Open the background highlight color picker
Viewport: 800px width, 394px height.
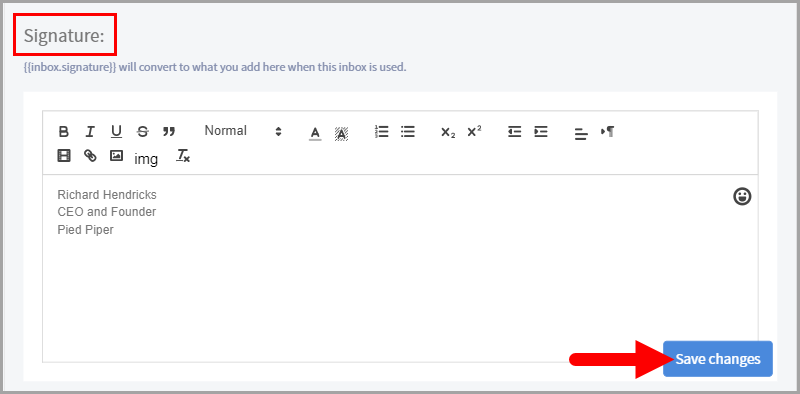coord(341,133)
